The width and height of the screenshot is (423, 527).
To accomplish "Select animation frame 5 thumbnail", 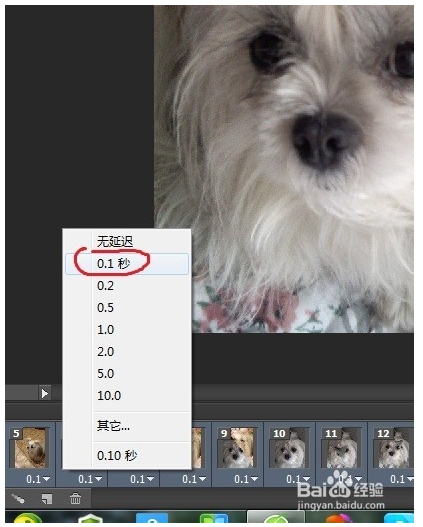I will [30, 448].
